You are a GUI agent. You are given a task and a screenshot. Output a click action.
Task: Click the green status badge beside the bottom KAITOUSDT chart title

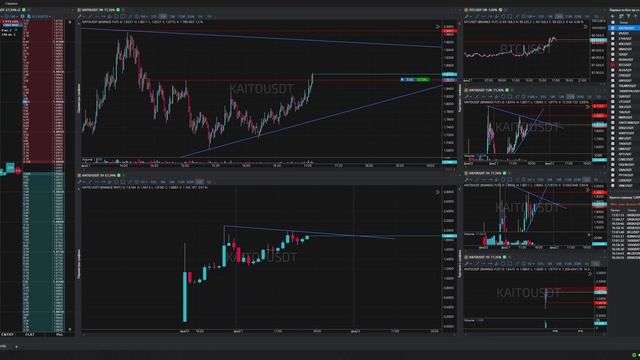click(119, 176)
